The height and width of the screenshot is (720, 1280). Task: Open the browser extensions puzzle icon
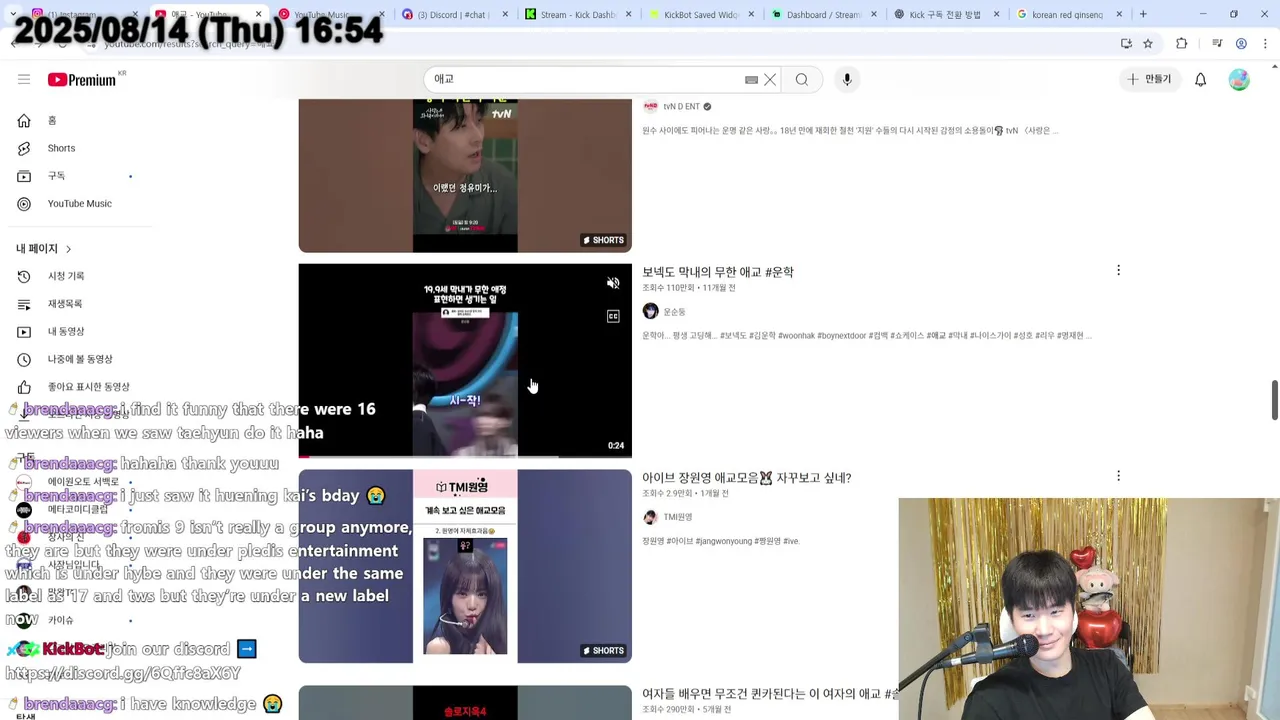pyautogui.click(x=1182, y=44)
